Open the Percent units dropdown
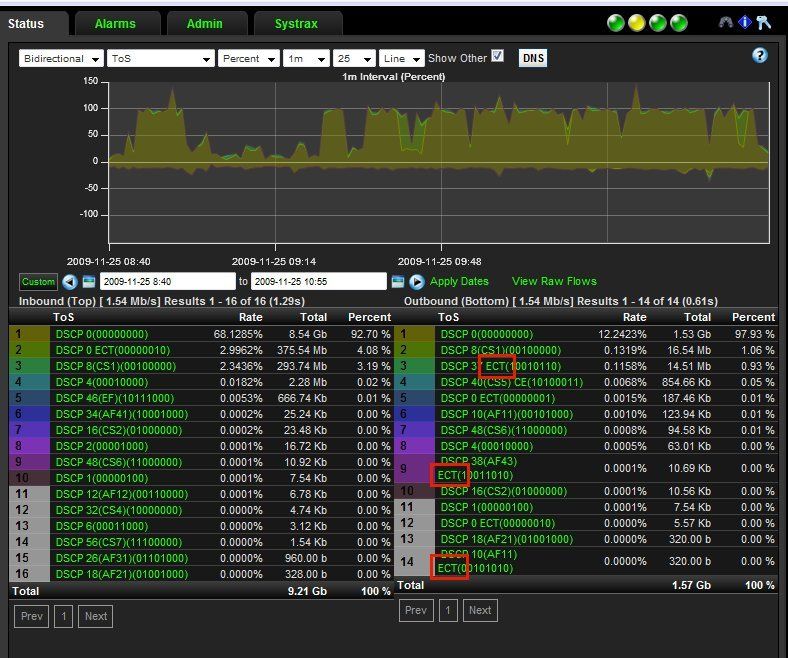The height and width of the screenshot is (658, 788). tap(249, 58)
